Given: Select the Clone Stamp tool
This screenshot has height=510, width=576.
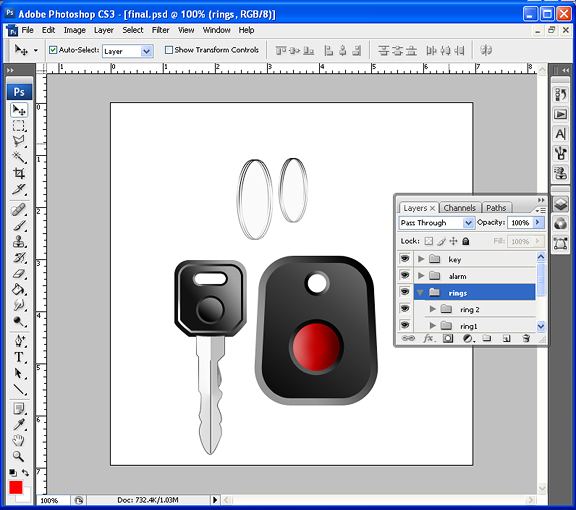Looking at the screenshot, I should [x=19, y=242].
